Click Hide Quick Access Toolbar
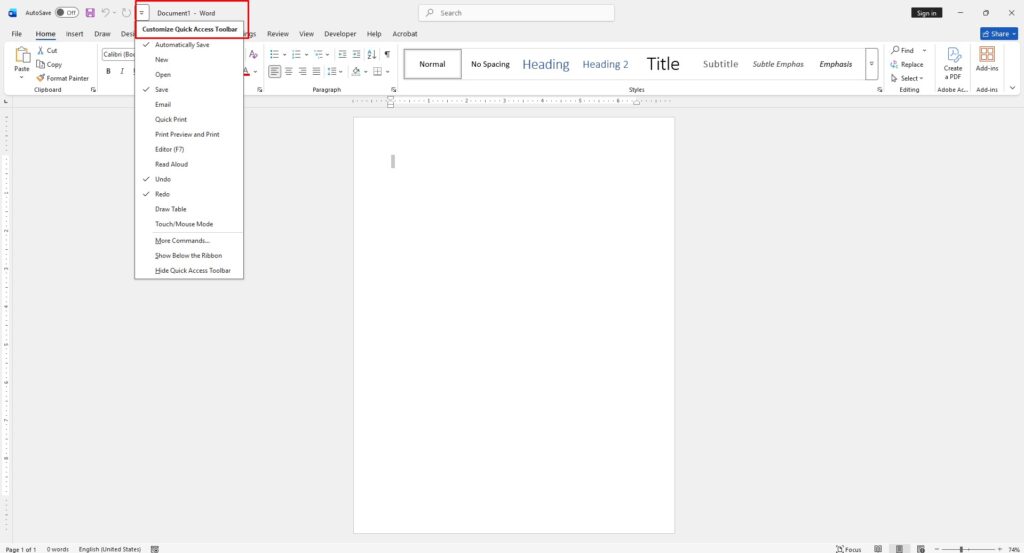The width and height of the screenshot is (1024, 553). click(x=189, y=270)
